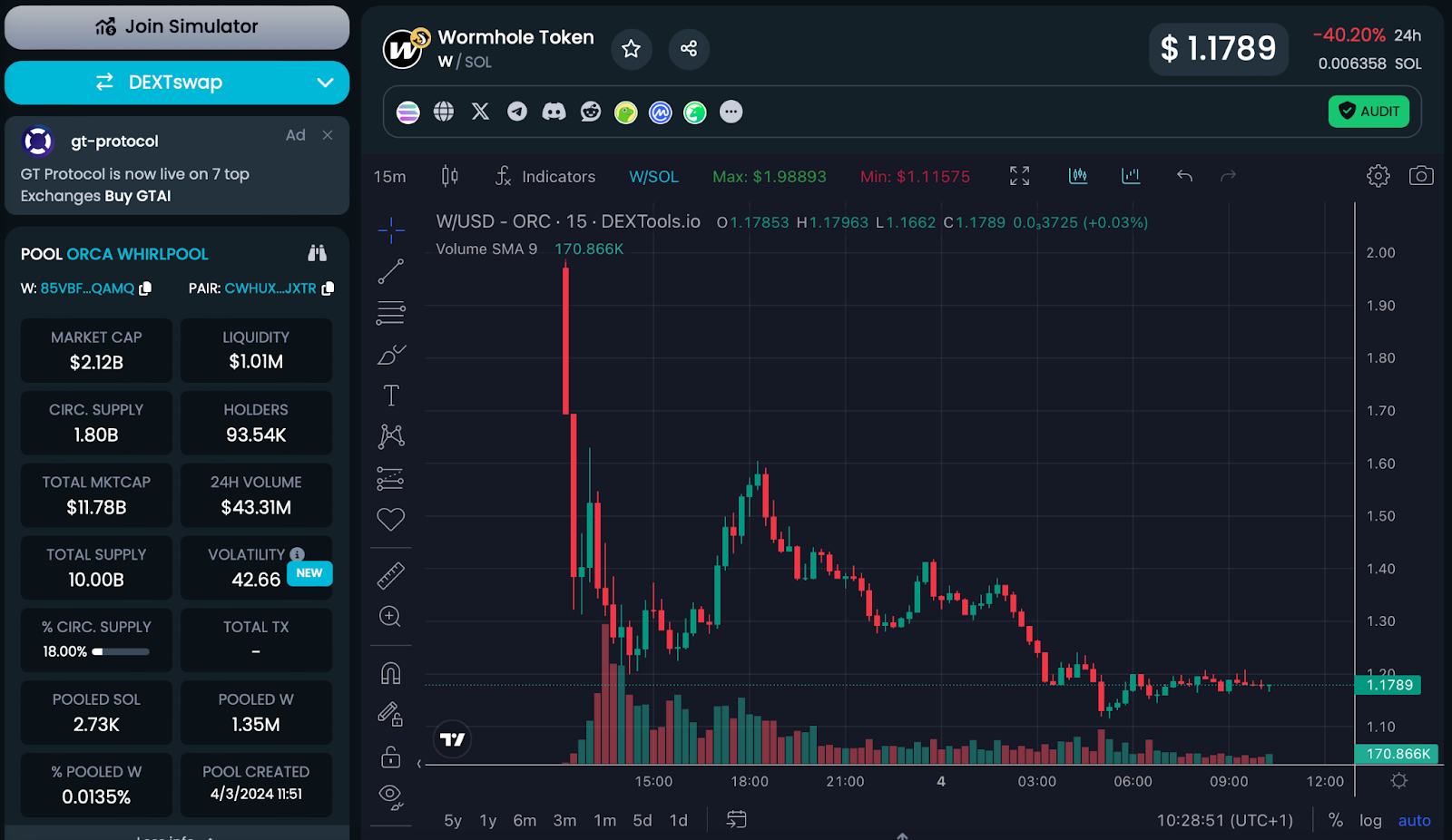Click the % circ. supply progress bar
The width and height of the screenshot is (1452, 840).
(x=121, y=651)
